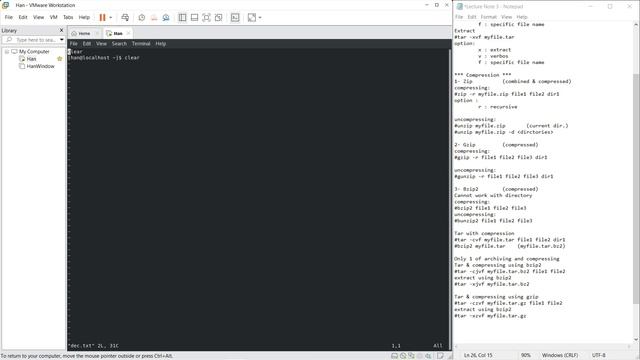
Task: Open the terminal Search menu
Action: pyautogui.click(x=119, y=44)
